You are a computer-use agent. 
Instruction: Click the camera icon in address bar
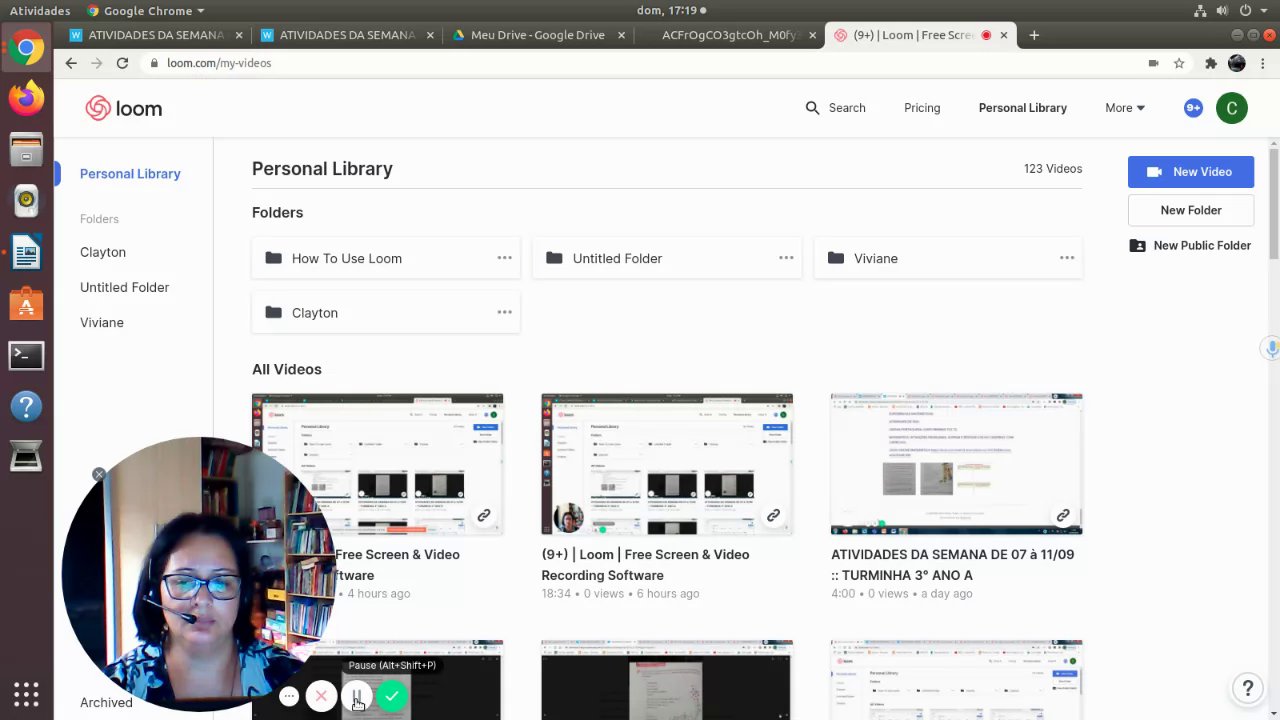pyautogui.click(x=1153, y=63)
